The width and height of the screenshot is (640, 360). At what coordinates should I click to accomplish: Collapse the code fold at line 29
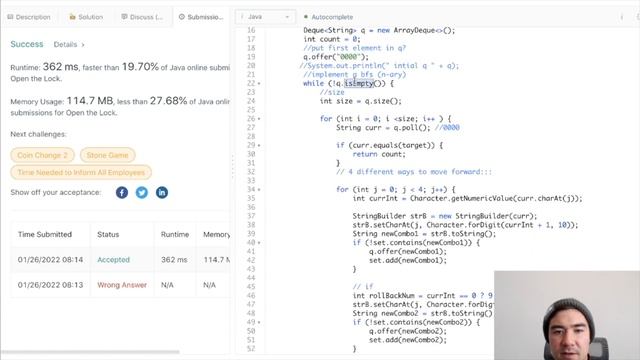pos(259,145)
